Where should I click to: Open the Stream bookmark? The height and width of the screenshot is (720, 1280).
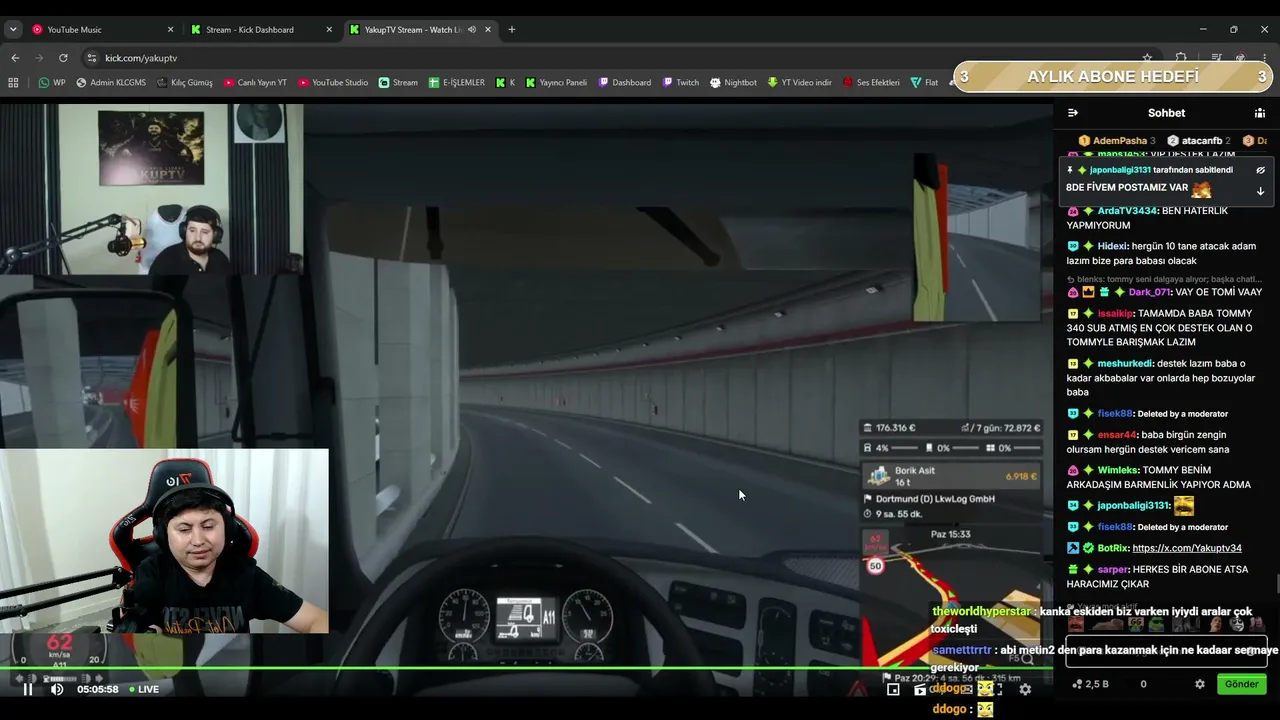click(x=398, y=83)
